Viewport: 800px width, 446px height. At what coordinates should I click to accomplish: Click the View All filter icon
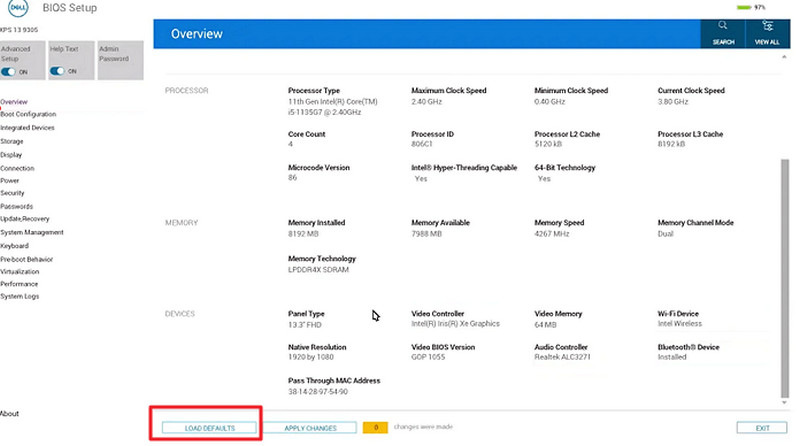click(x=767, y=33)
